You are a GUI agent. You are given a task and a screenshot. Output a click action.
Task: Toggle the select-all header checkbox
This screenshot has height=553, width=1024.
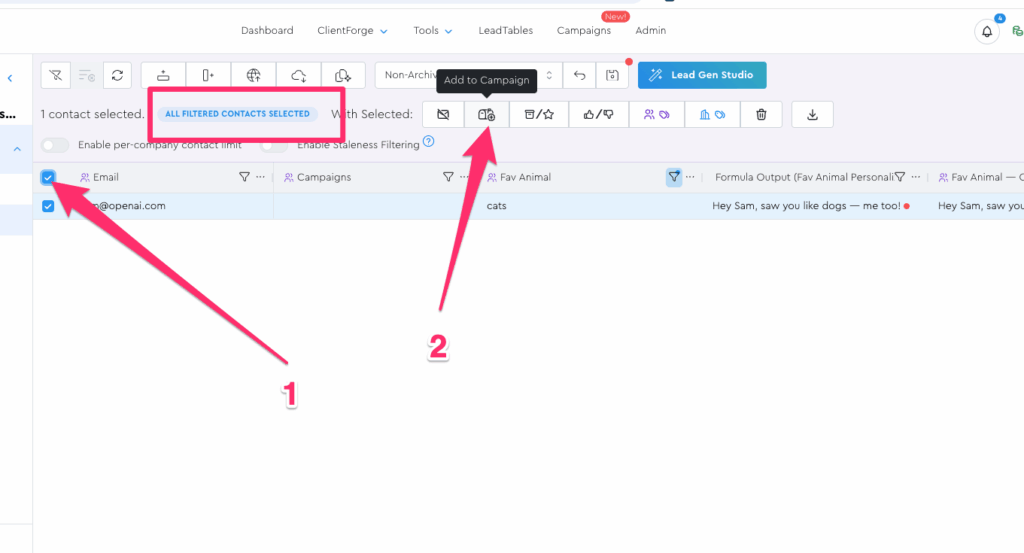point(48,177)
